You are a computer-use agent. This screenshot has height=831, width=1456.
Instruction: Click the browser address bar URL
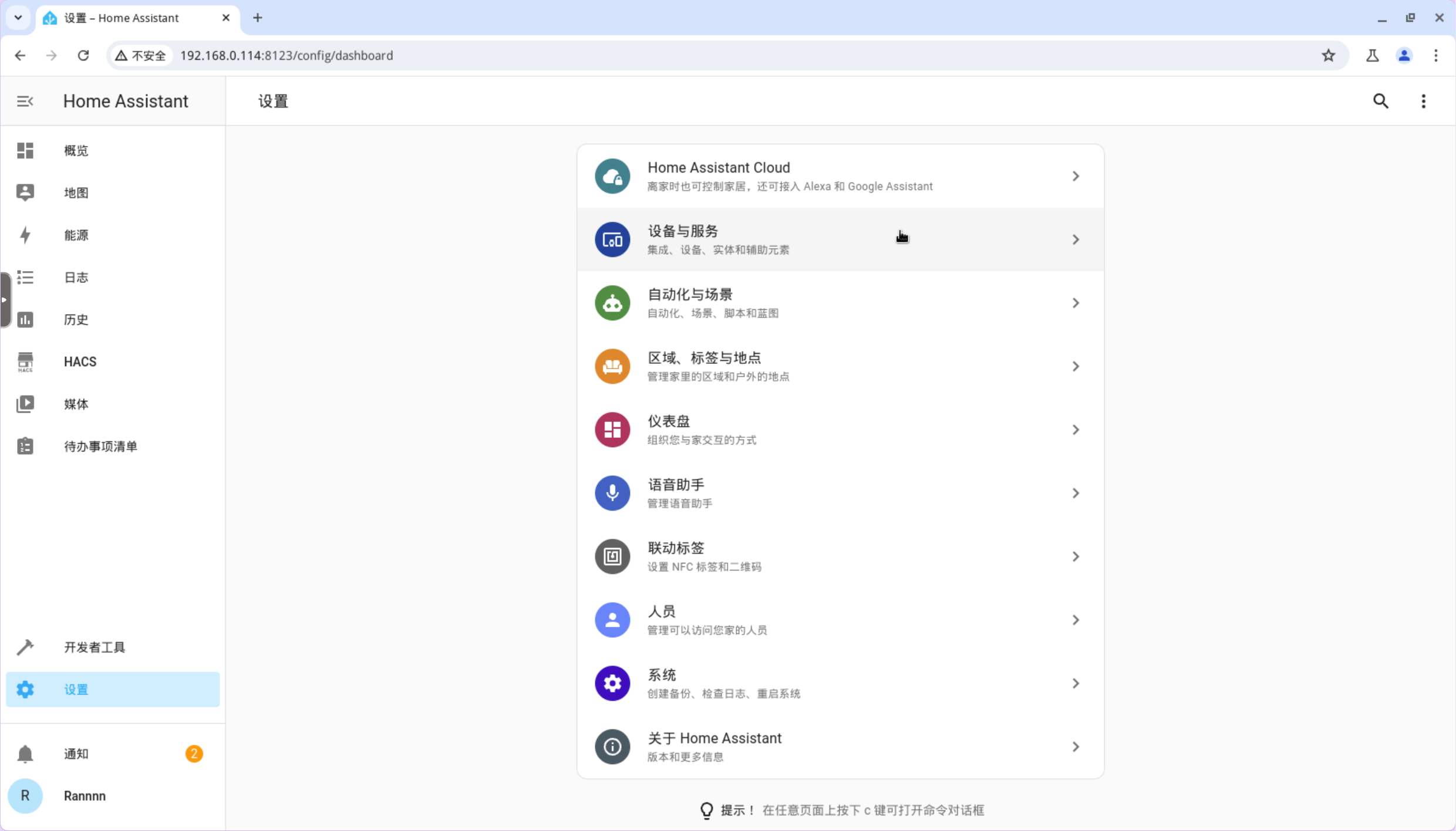287,56
